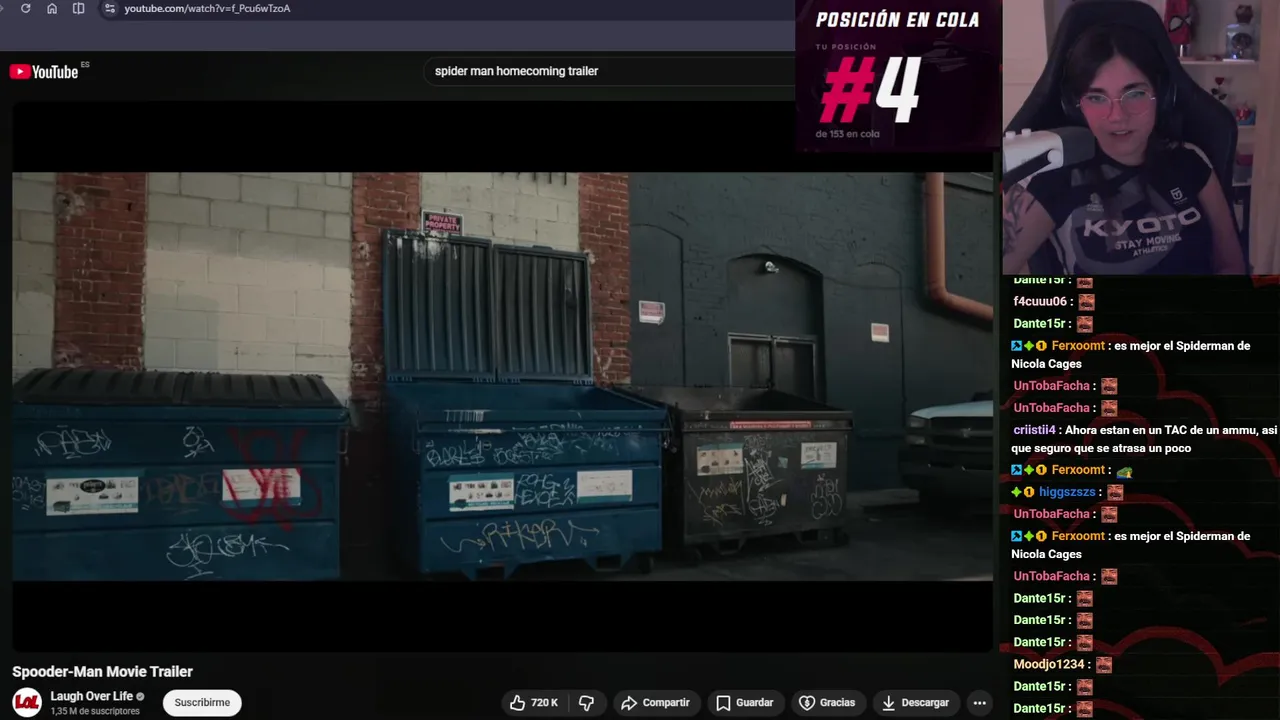Share the video with Compartir
This screenshot has width=1280, height=720.
pyautogui.click(x=655, y=703)
